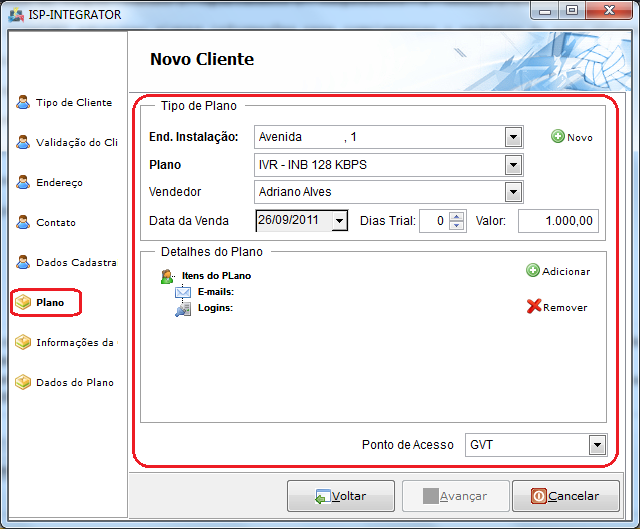
Task: Click the Endereço step icon
Action: pyautogui.click(x=23, y=183)
